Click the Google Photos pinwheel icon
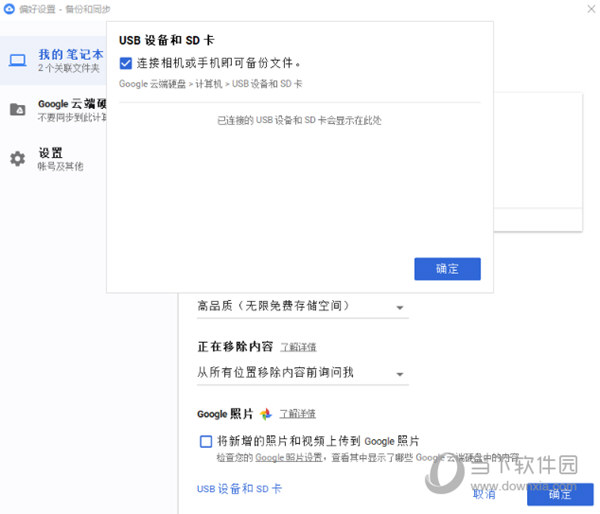Screen dimensions: 600x514 coord(266,414)
